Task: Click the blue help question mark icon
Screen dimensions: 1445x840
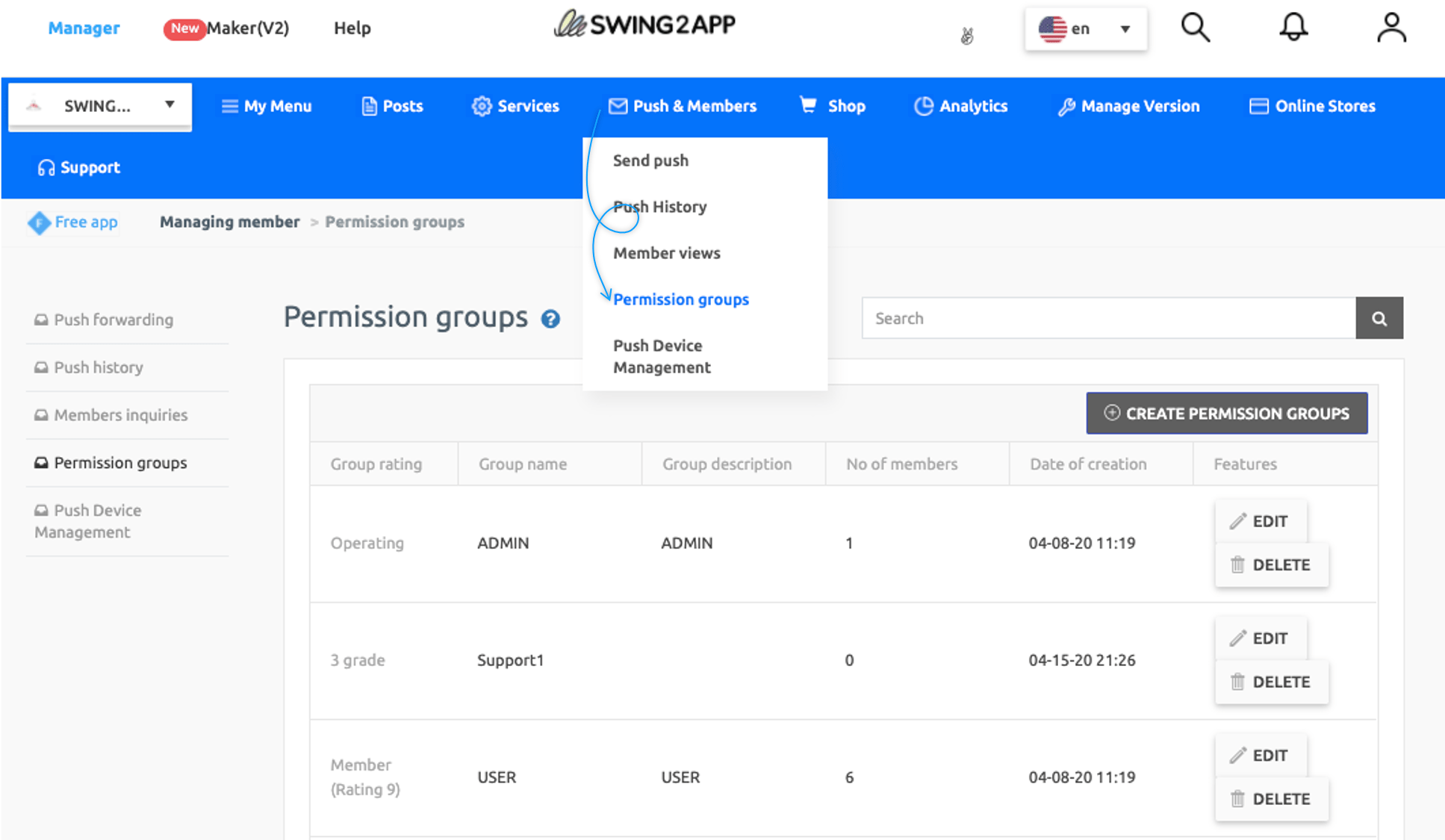Action: coord(550,320)
